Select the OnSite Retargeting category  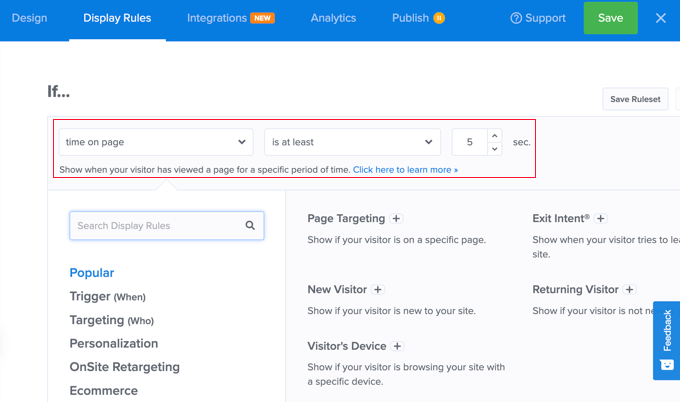tap(125, 367)
